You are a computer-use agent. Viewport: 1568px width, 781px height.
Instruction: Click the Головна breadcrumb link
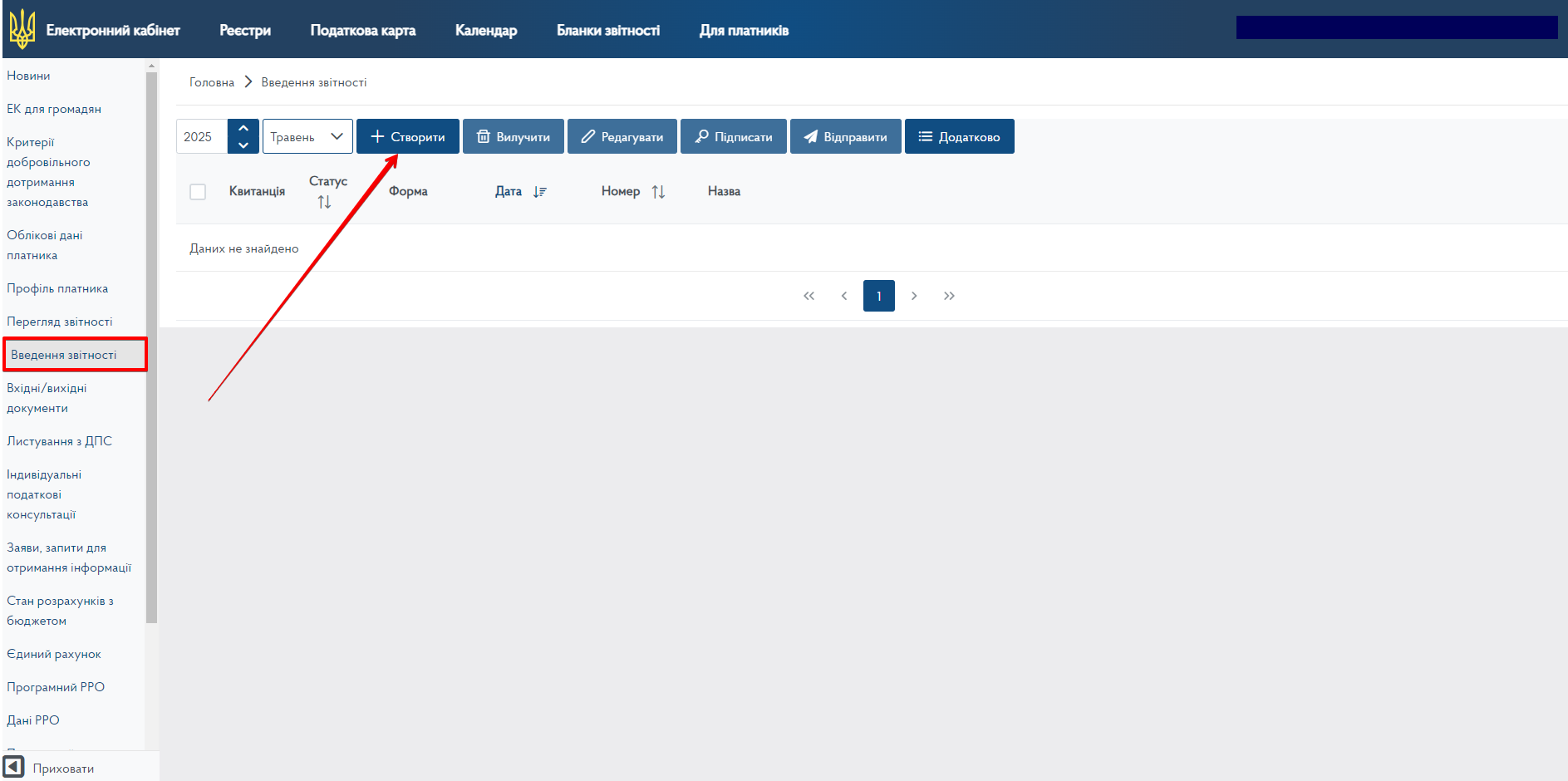[x=212, y=82]
